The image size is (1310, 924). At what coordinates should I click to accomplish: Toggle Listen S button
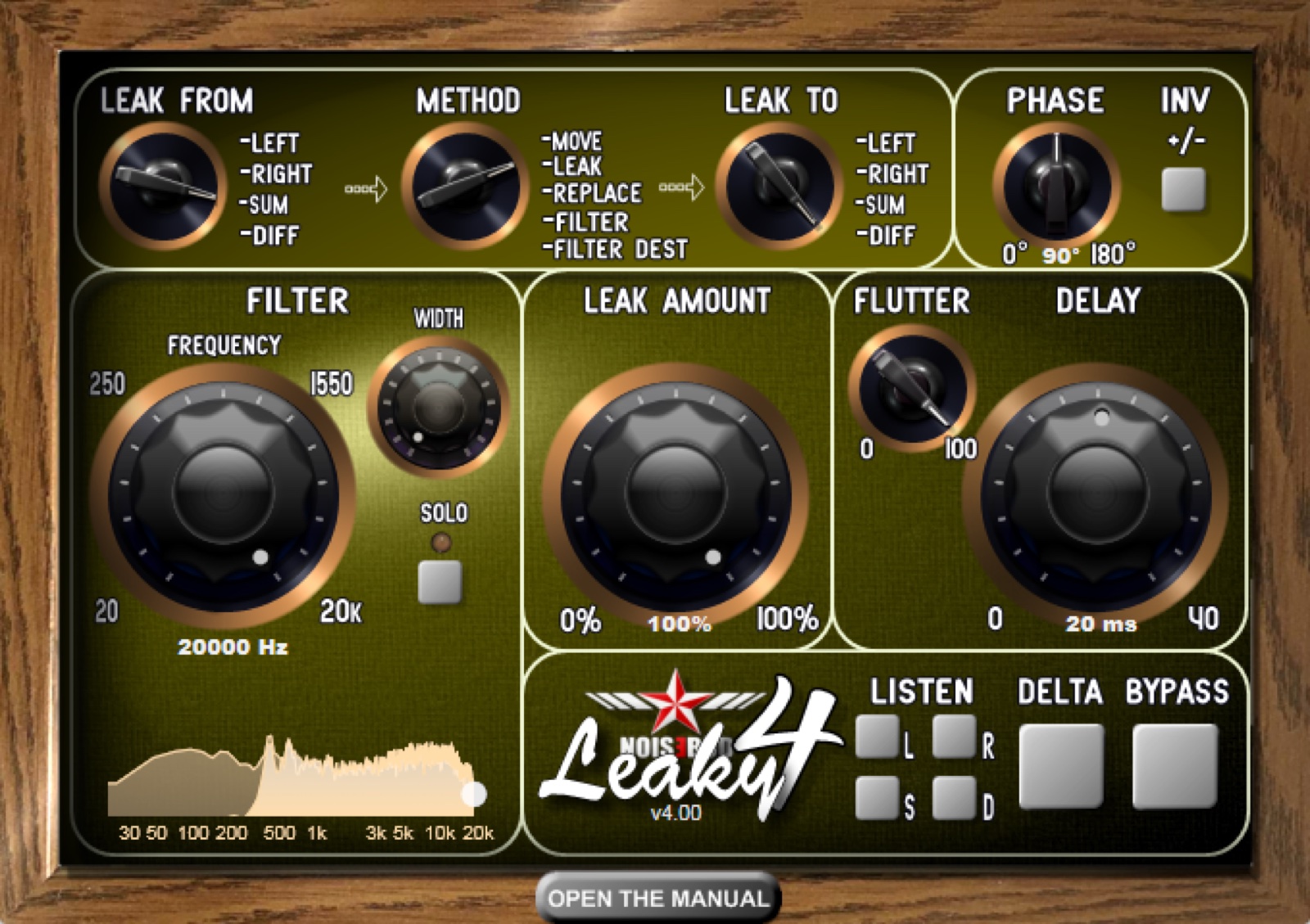(x=877, y=797)
